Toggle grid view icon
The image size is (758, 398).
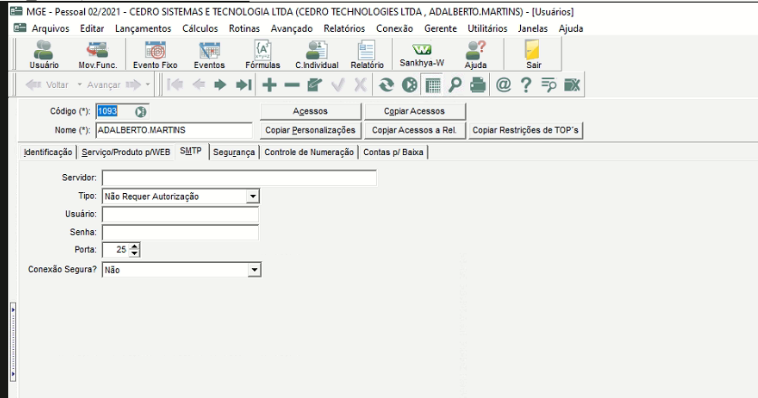(433, 85)
